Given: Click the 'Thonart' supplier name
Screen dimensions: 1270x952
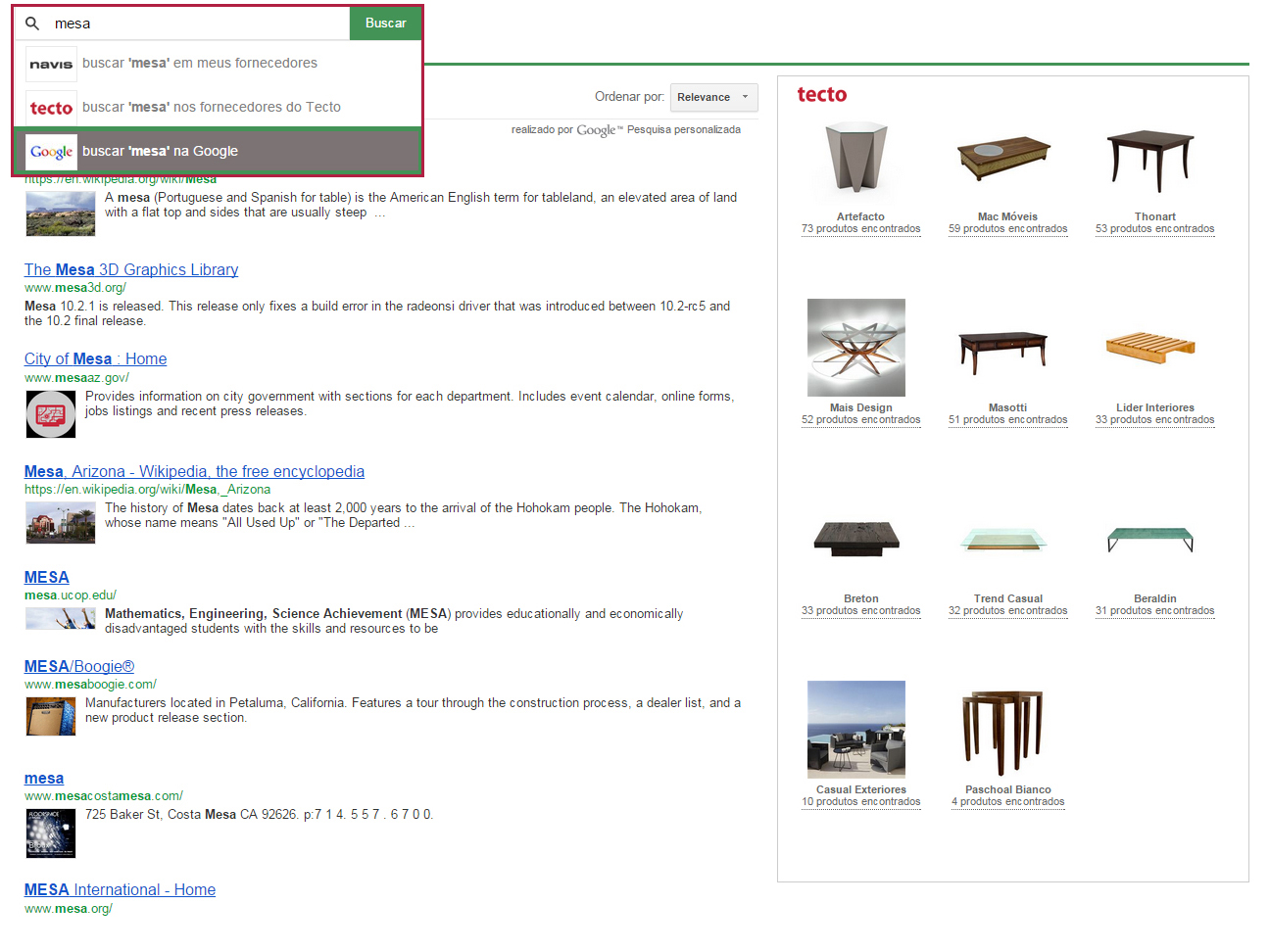Looking at the screenshot, I should pos(1154,217).
